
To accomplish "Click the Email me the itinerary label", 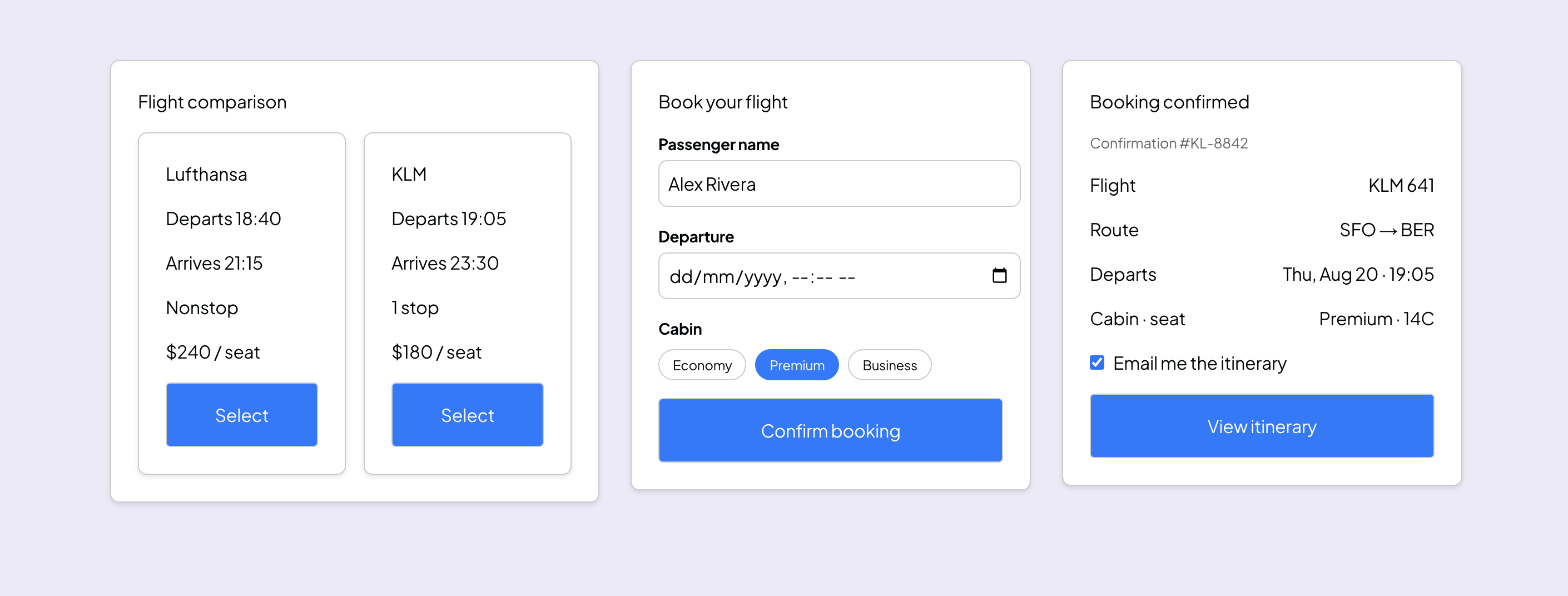I will (1200, 364).
